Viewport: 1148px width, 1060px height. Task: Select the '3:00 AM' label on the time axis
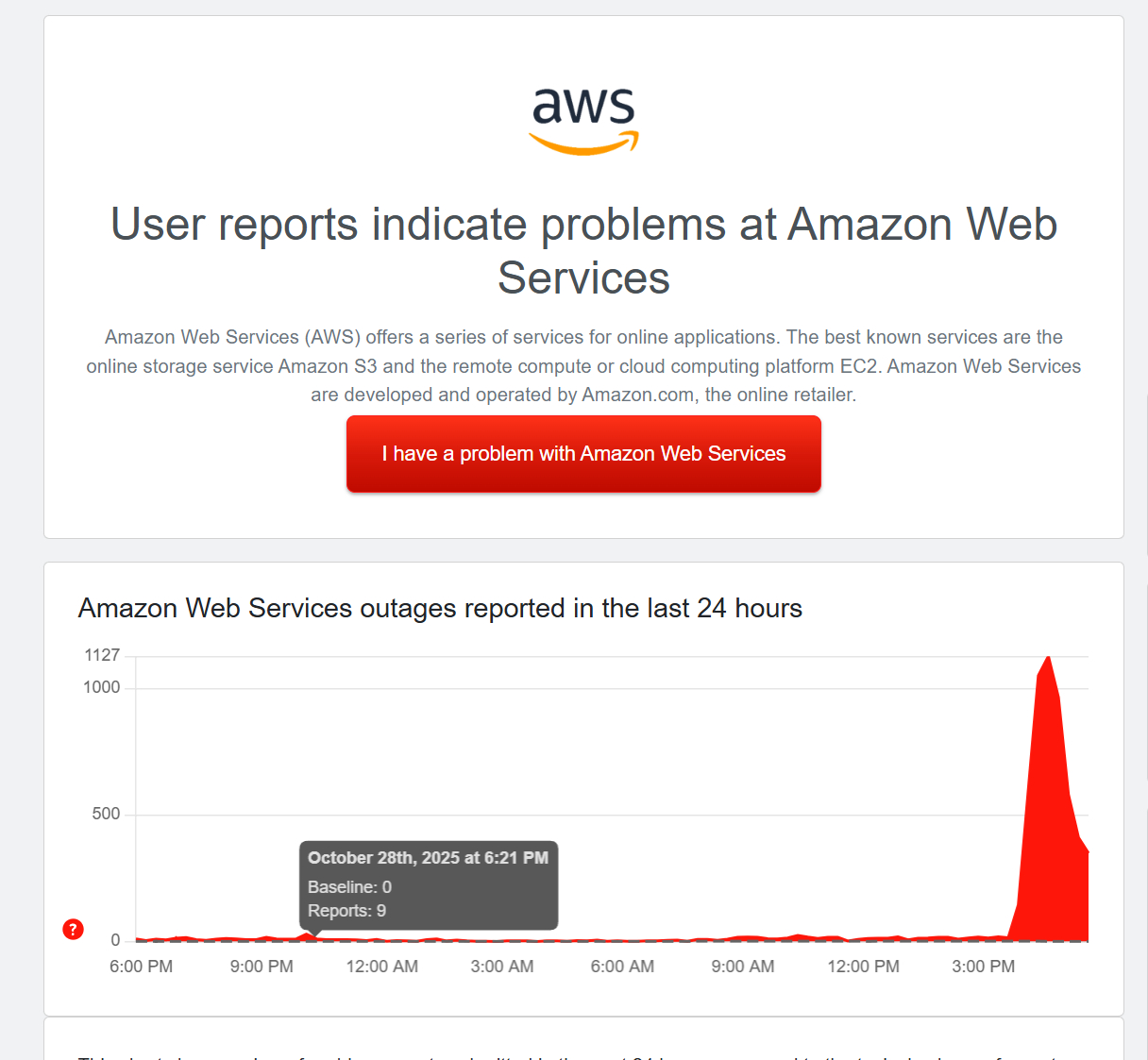click(501, 966)
